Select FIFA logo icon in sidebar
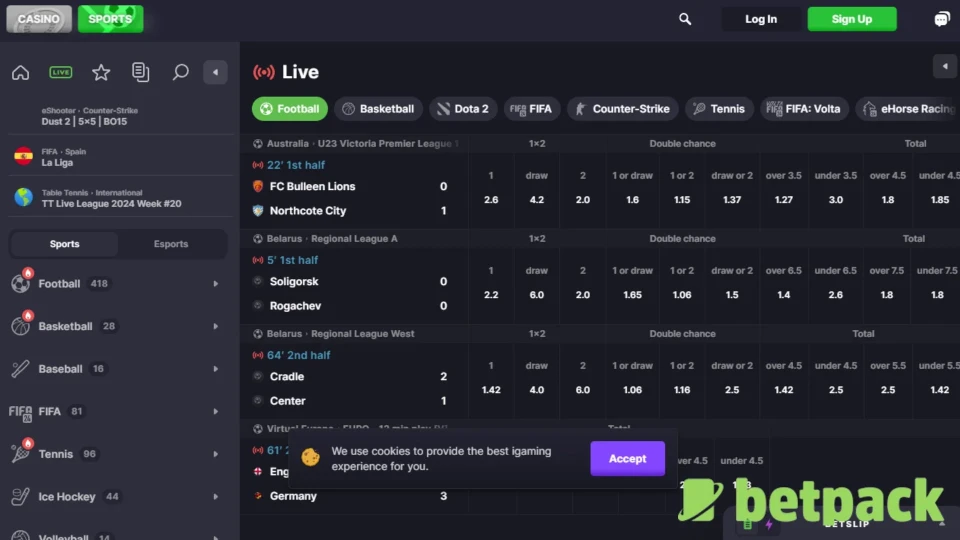Viewport: 960px width, 540px height. [20, 412]
